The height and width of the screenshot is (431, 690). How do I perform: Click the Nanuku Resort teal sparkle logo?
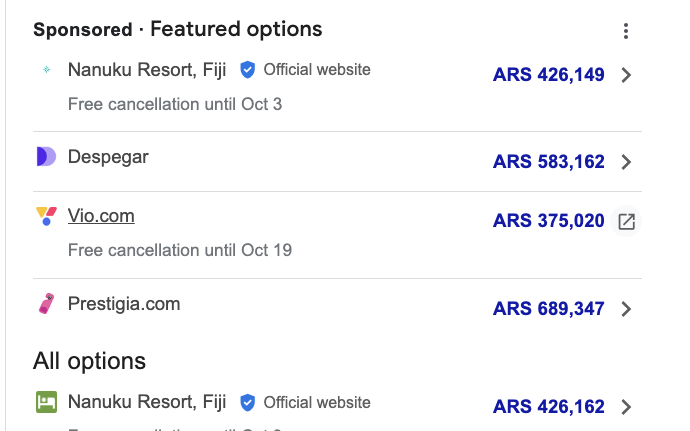point(46,69)
